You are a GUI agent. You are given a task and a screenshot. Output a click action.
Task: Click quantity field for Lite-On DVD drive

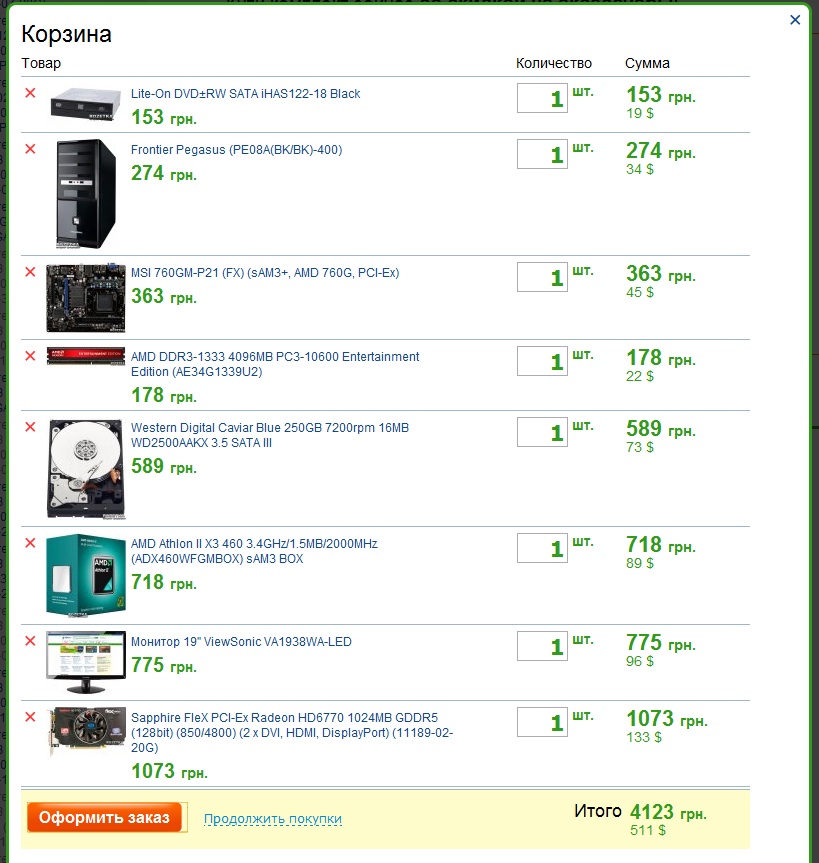(542, 98)
